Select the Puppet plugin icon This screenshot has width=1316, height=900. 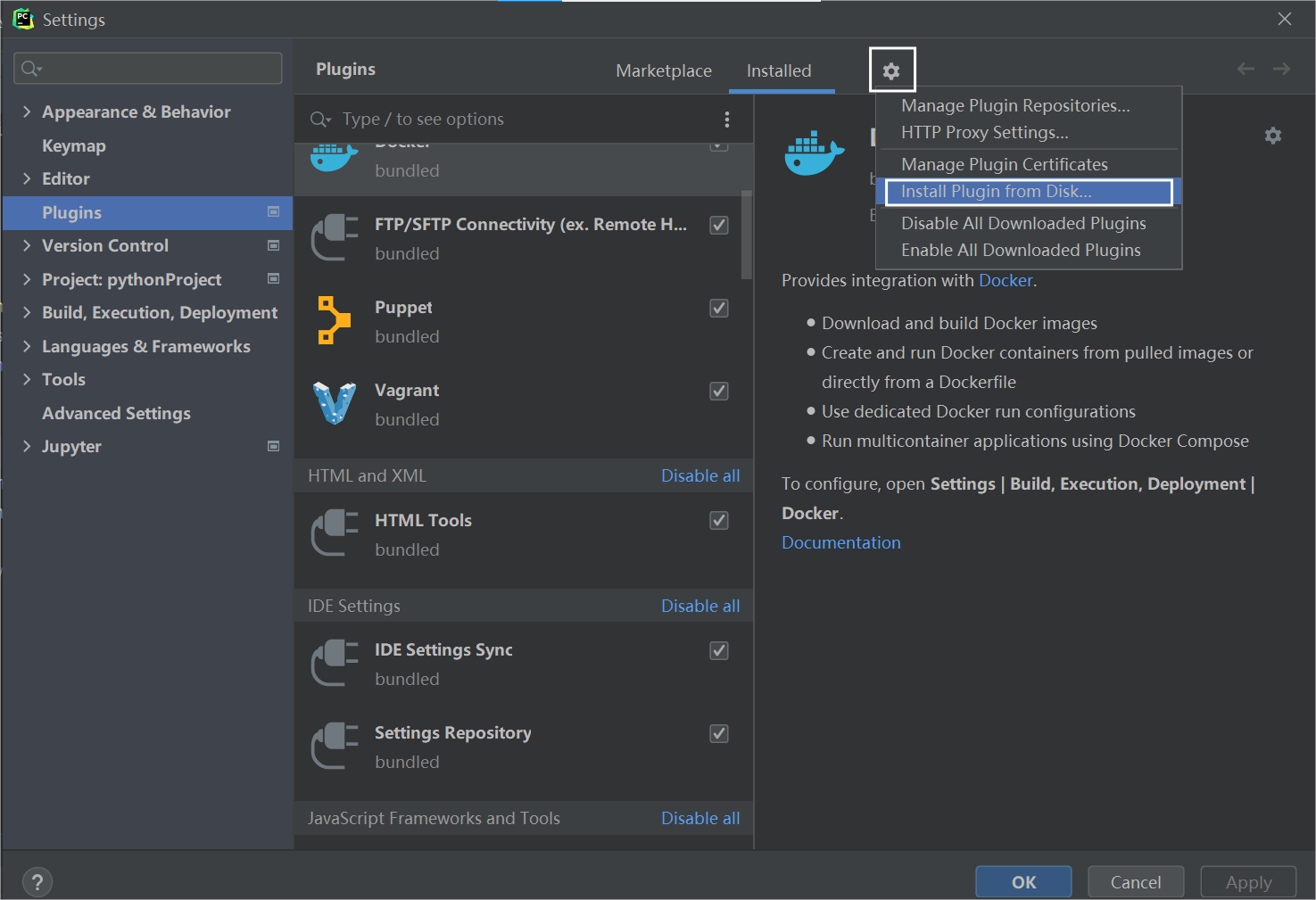click(334, 320)
